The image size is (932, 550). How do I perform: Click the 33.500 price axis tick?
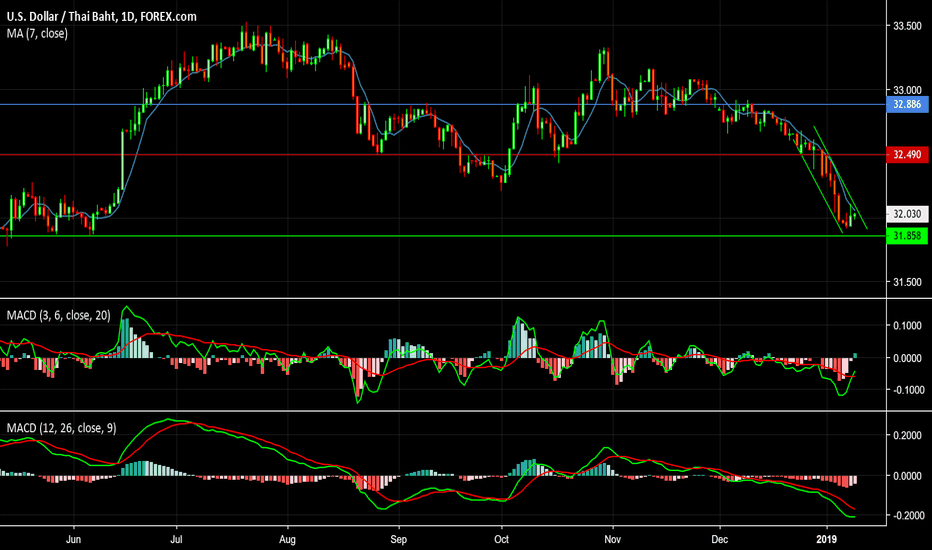907,26
